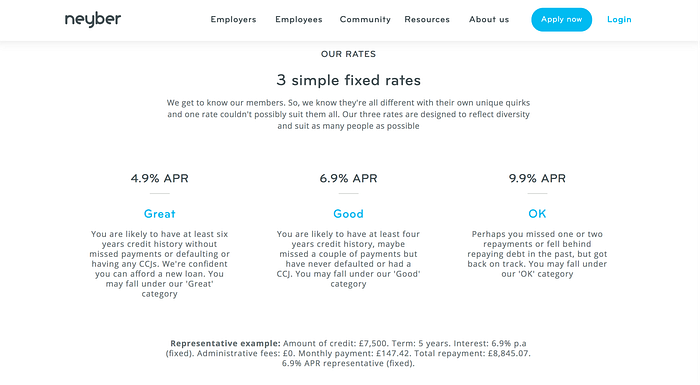This screenshot has height=385, width=700.
Task: Click the OK category description paragraph
Action: click(x=537, y=254)
